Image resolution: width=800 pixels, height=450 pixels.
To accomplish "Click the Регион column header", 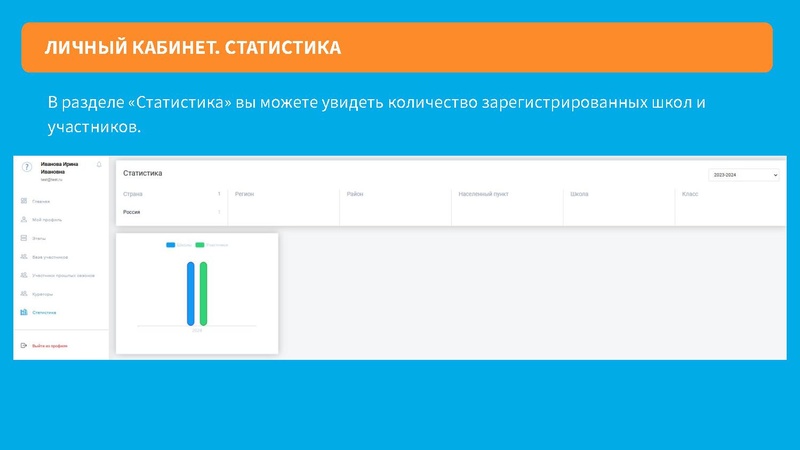I will tap(244, 194).
